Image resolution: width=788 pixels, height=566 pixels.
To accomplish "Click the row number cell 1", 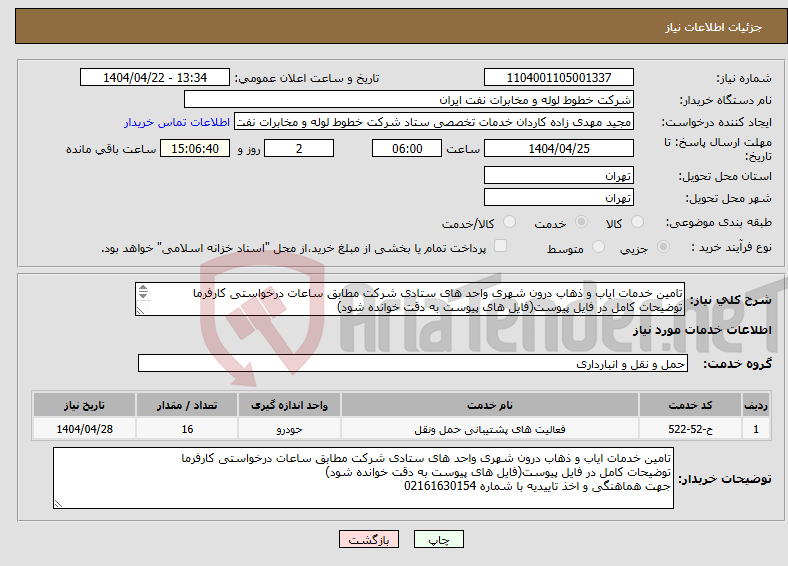I will pyautogui.click(x=756, y=429).
